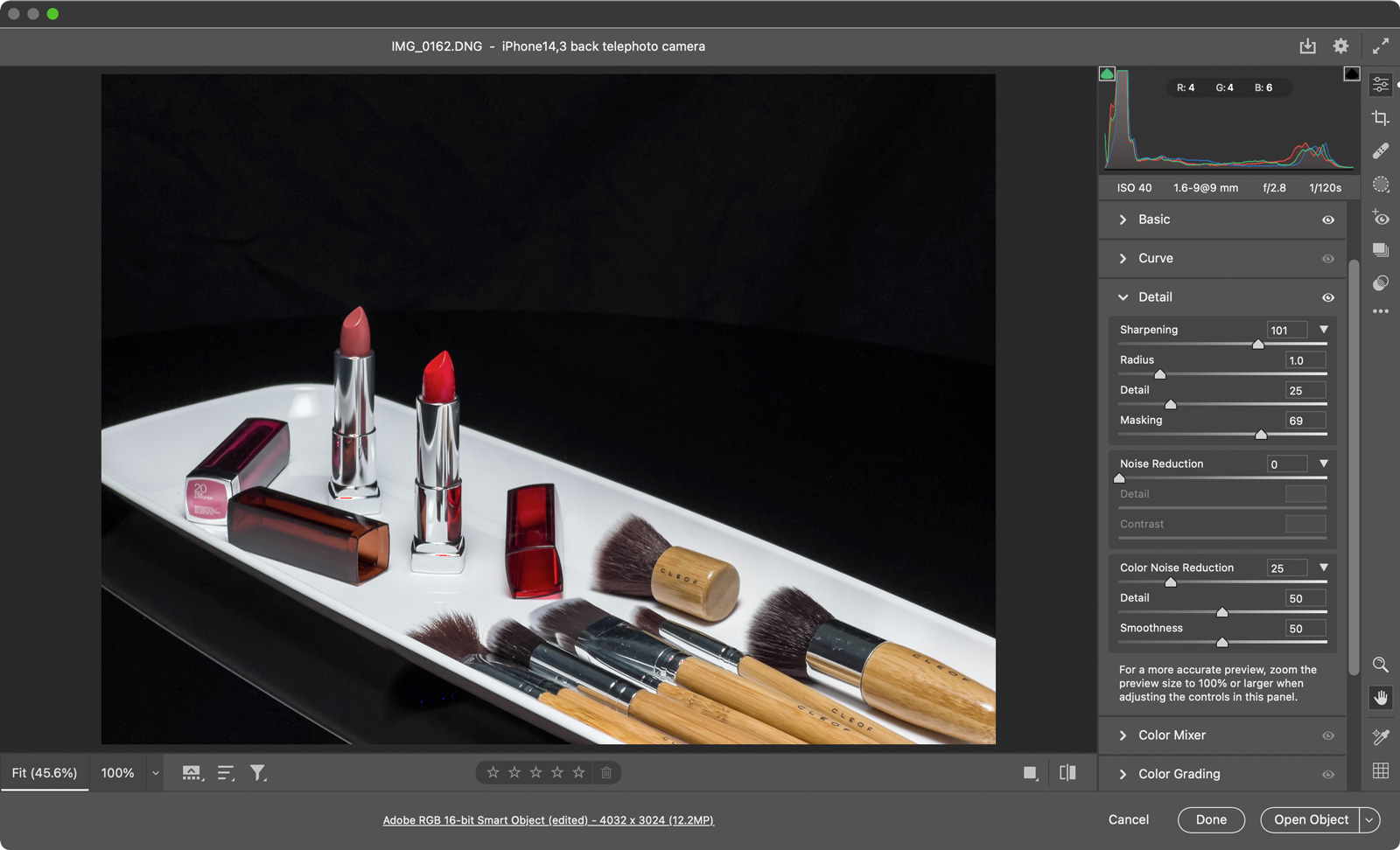
Task: Open the Open Object dropdown arrow
Action: point(1369,820)
